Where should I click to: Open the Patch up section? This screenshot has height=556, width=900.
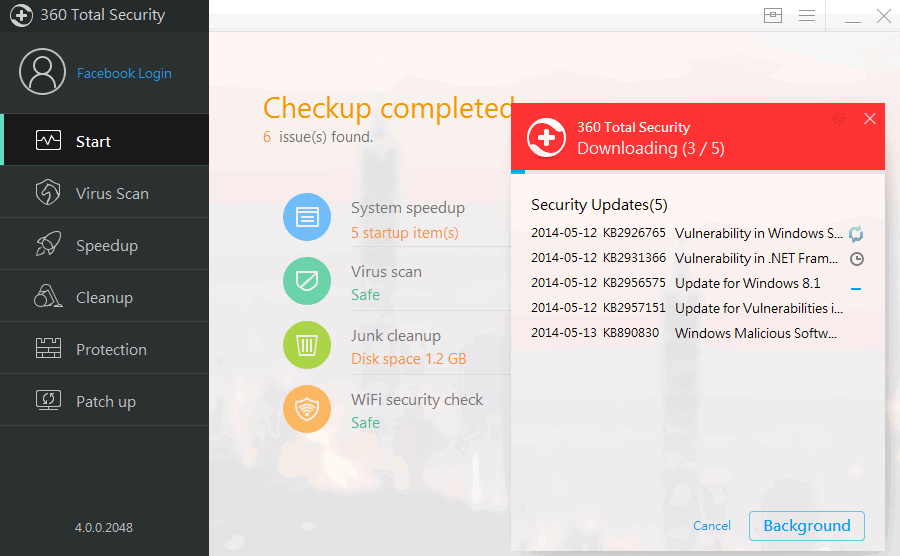point(104,401)
